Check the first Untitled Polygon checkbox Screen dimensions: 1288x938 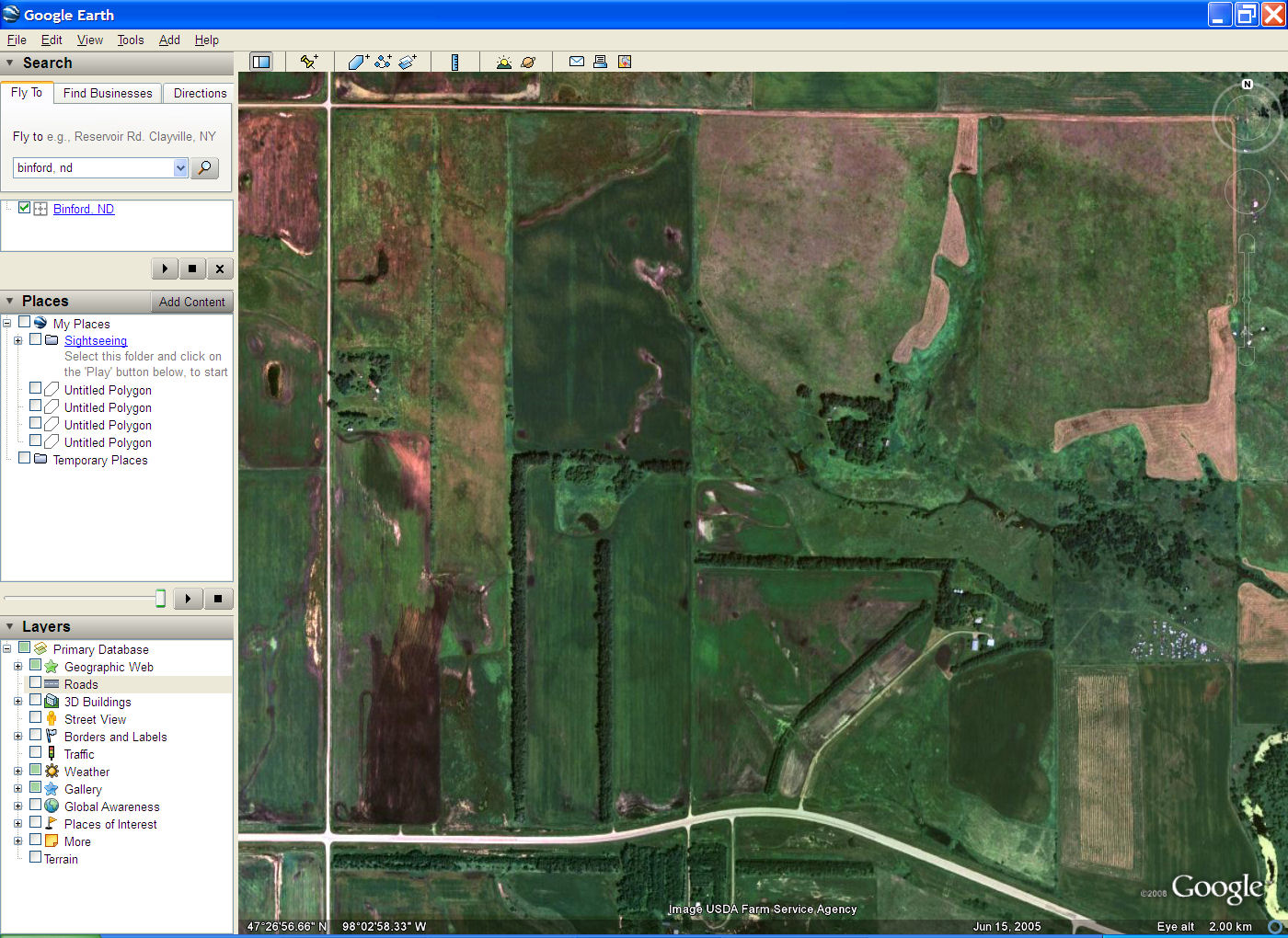click(x=35, y=389)
